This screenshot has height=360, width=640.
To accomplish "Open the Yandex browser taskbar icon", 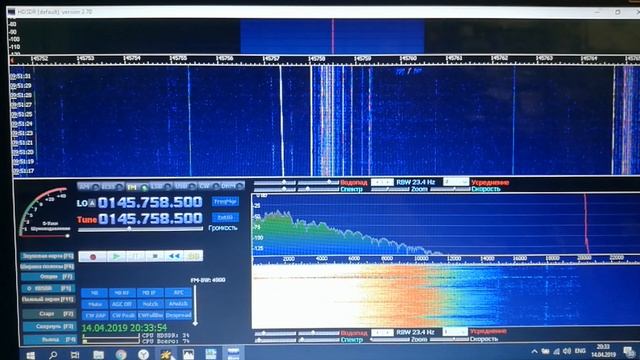I will pos(143,355).
